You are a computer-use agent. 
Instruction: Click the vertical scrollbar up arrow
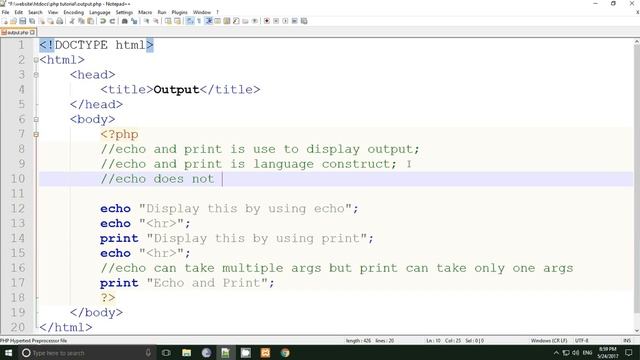pos(636,42)
